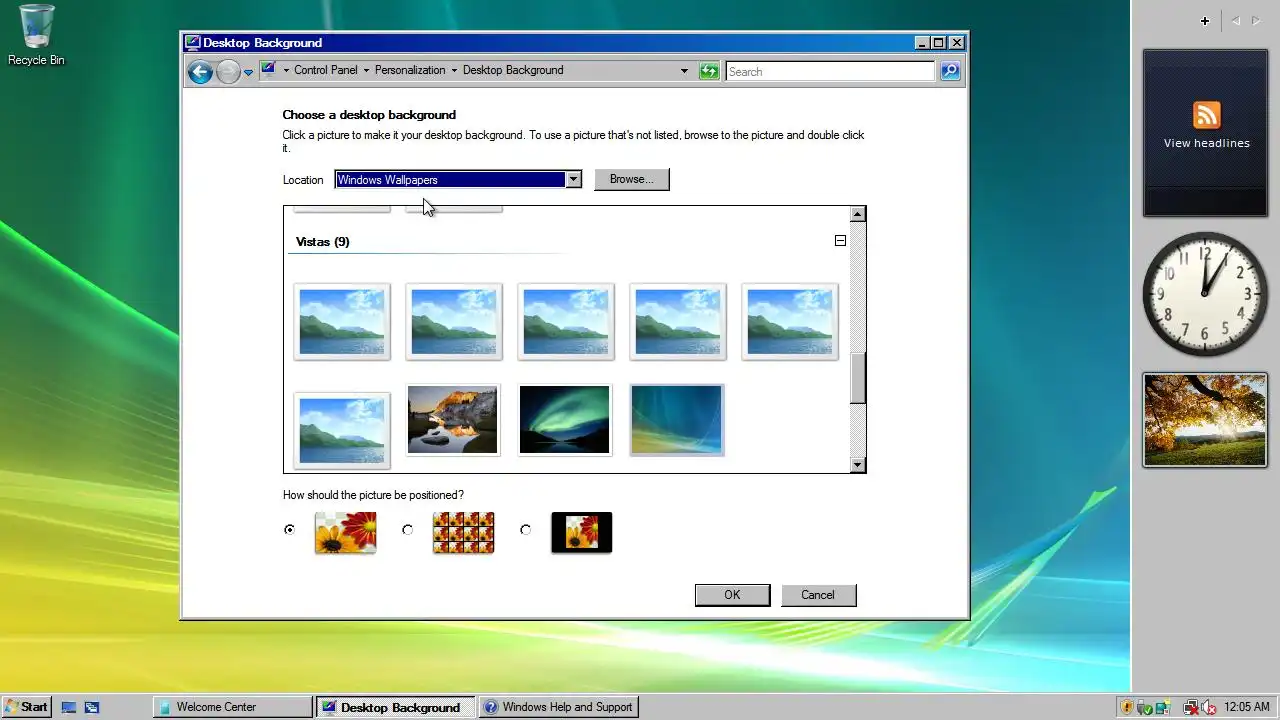Viewport: 1280px width, 720px height.
Task: Expand the Control Panel breadcrumb arrow
Action: (366, 70)
